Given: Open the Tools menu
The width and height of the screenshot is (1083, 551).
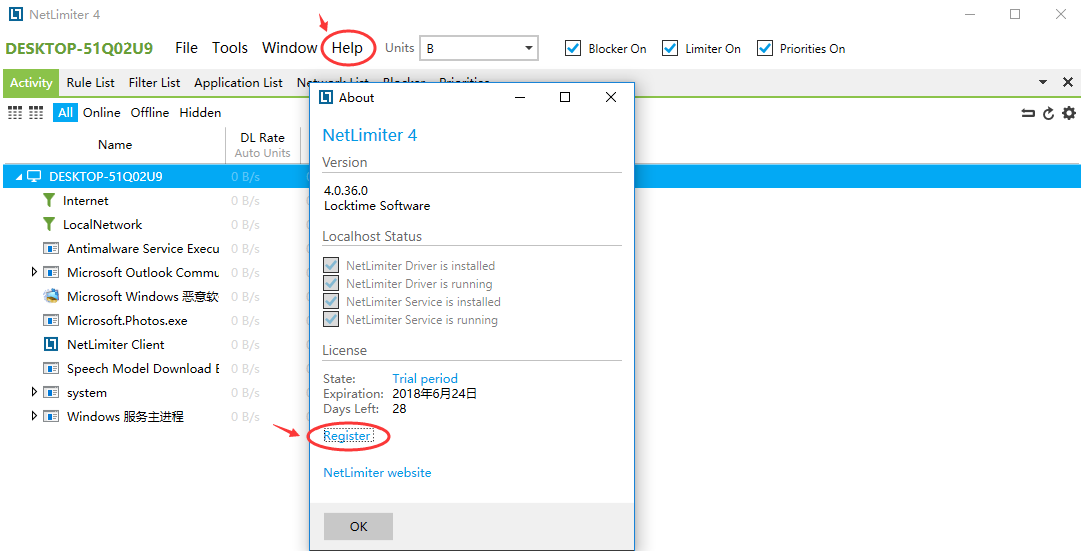Looking at the screenshot, I should (230, 48).
